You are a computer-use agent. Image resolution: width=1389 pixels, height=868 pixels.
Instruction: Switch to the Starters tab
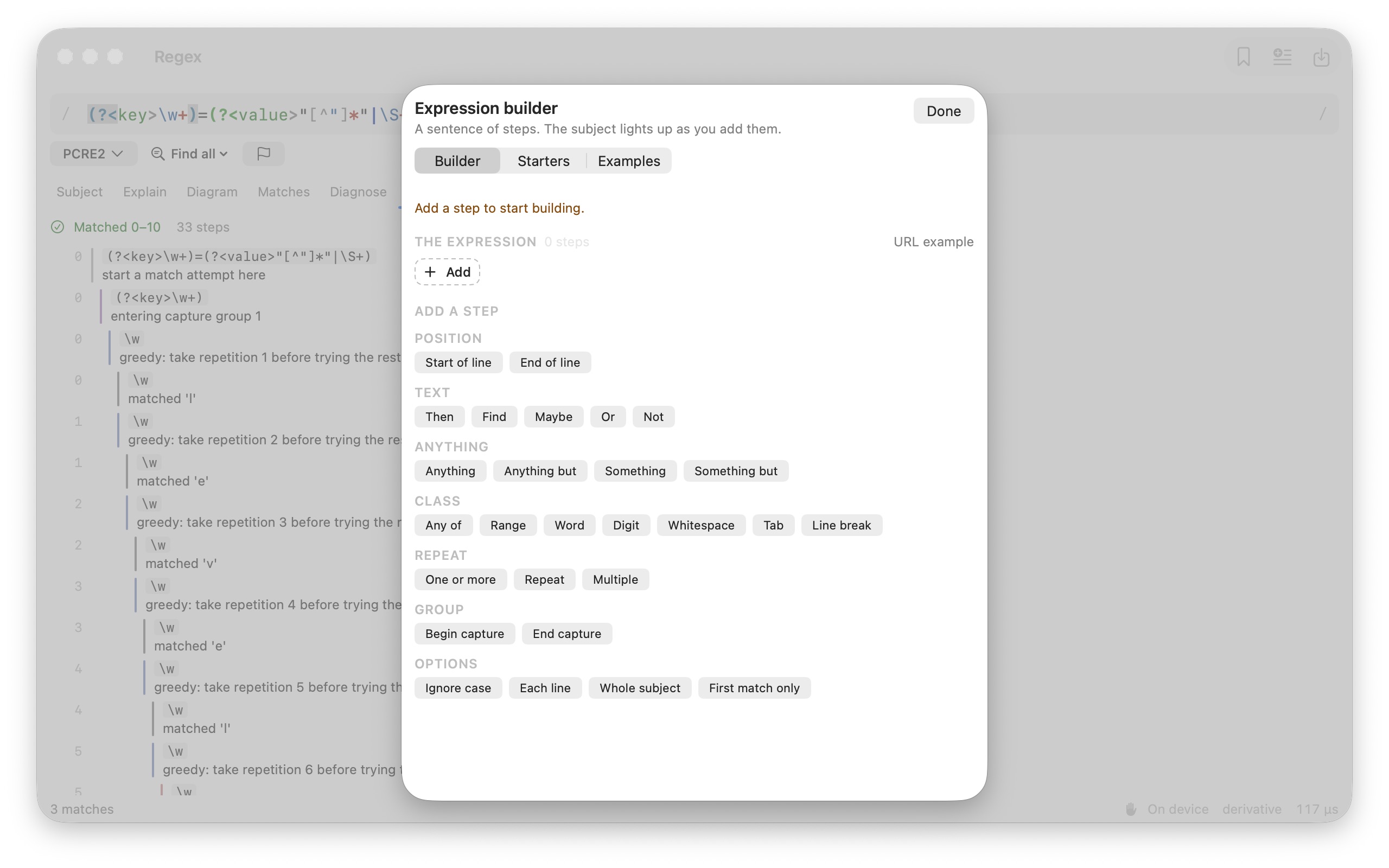(543, 161)
